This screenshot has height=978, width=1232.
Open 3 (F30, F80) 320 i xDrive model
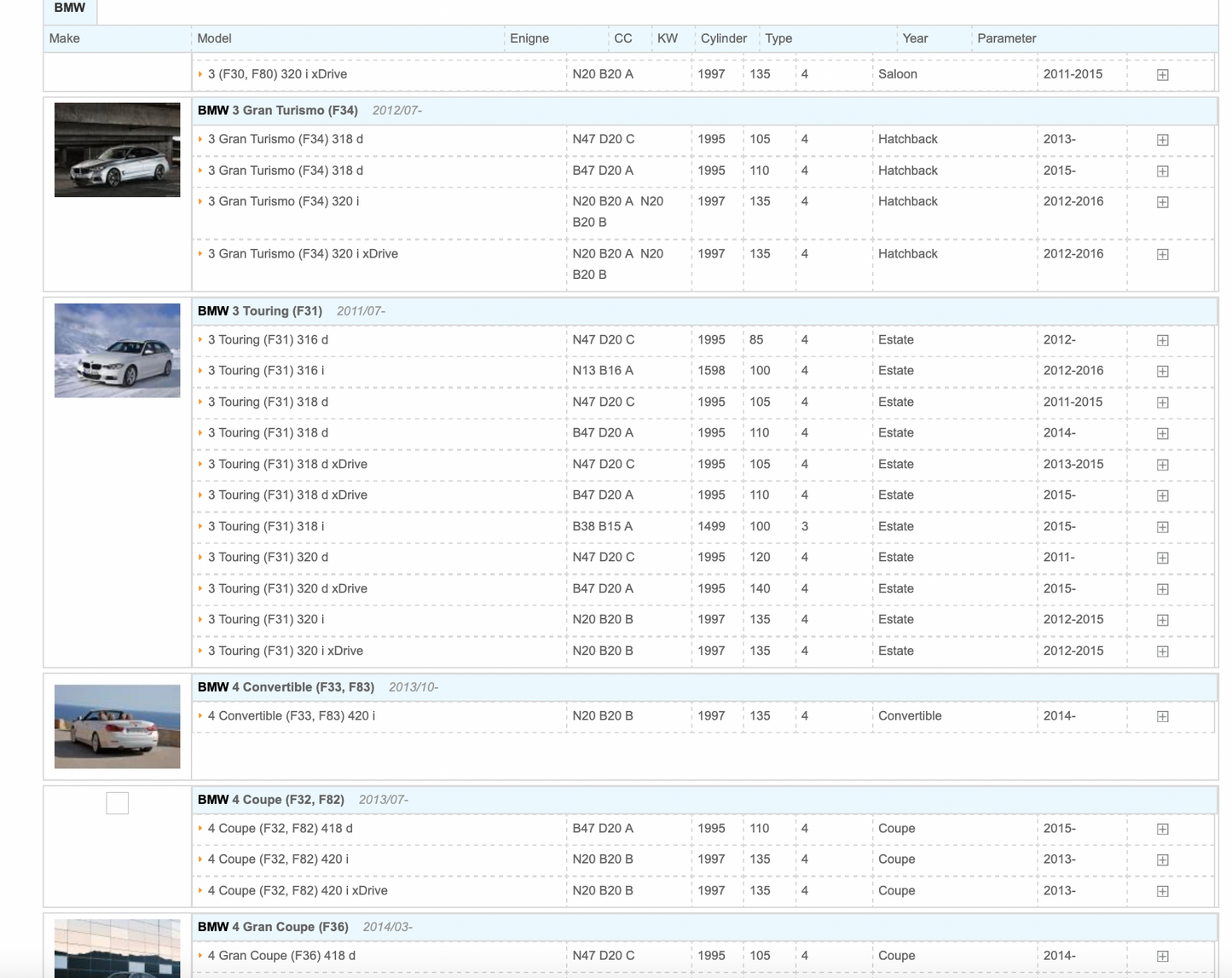tap(277, 74)
